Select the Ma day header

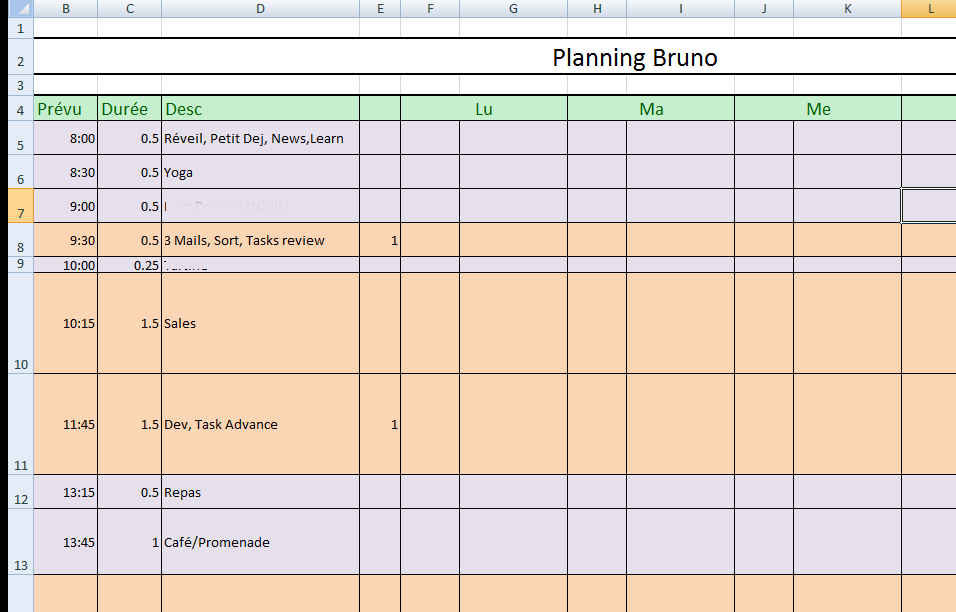651,109
